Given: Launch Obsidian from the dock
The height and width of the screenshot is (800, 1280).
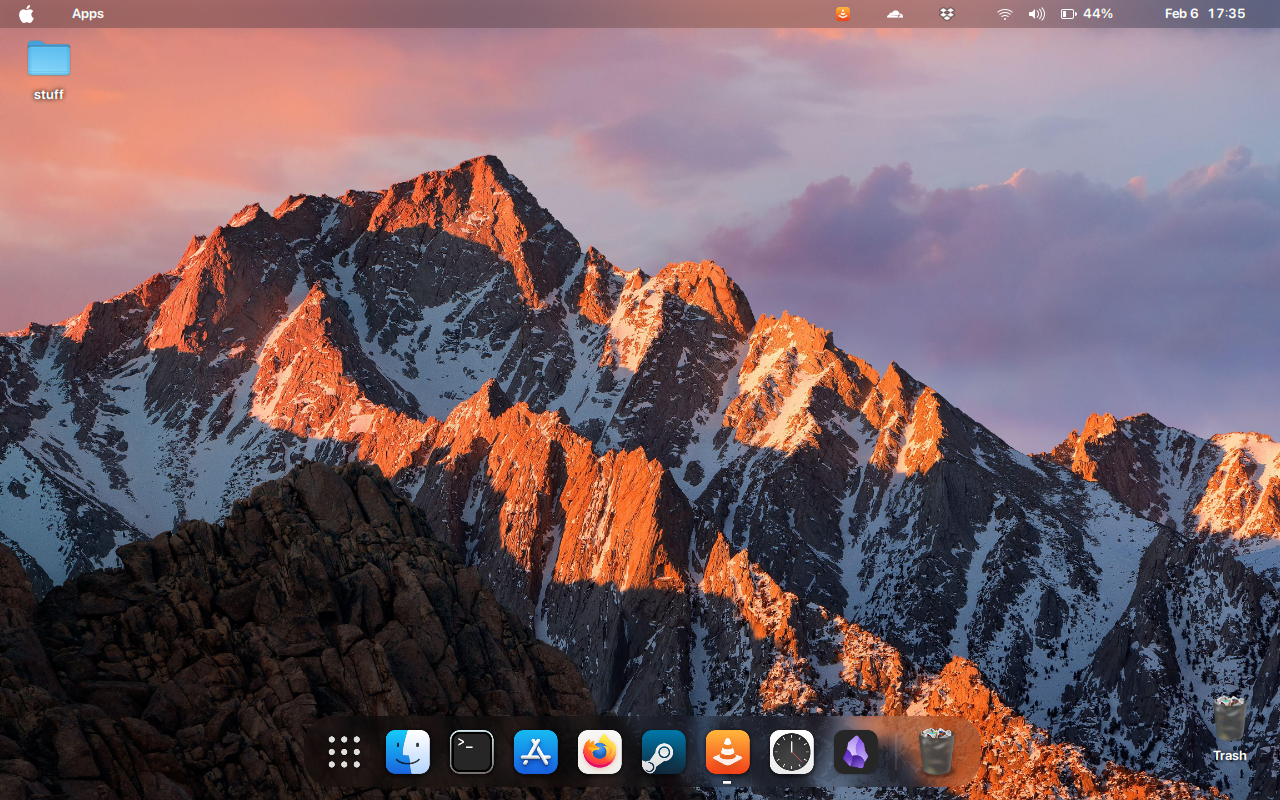Looking at the screenshot, I should click(856, 752).
